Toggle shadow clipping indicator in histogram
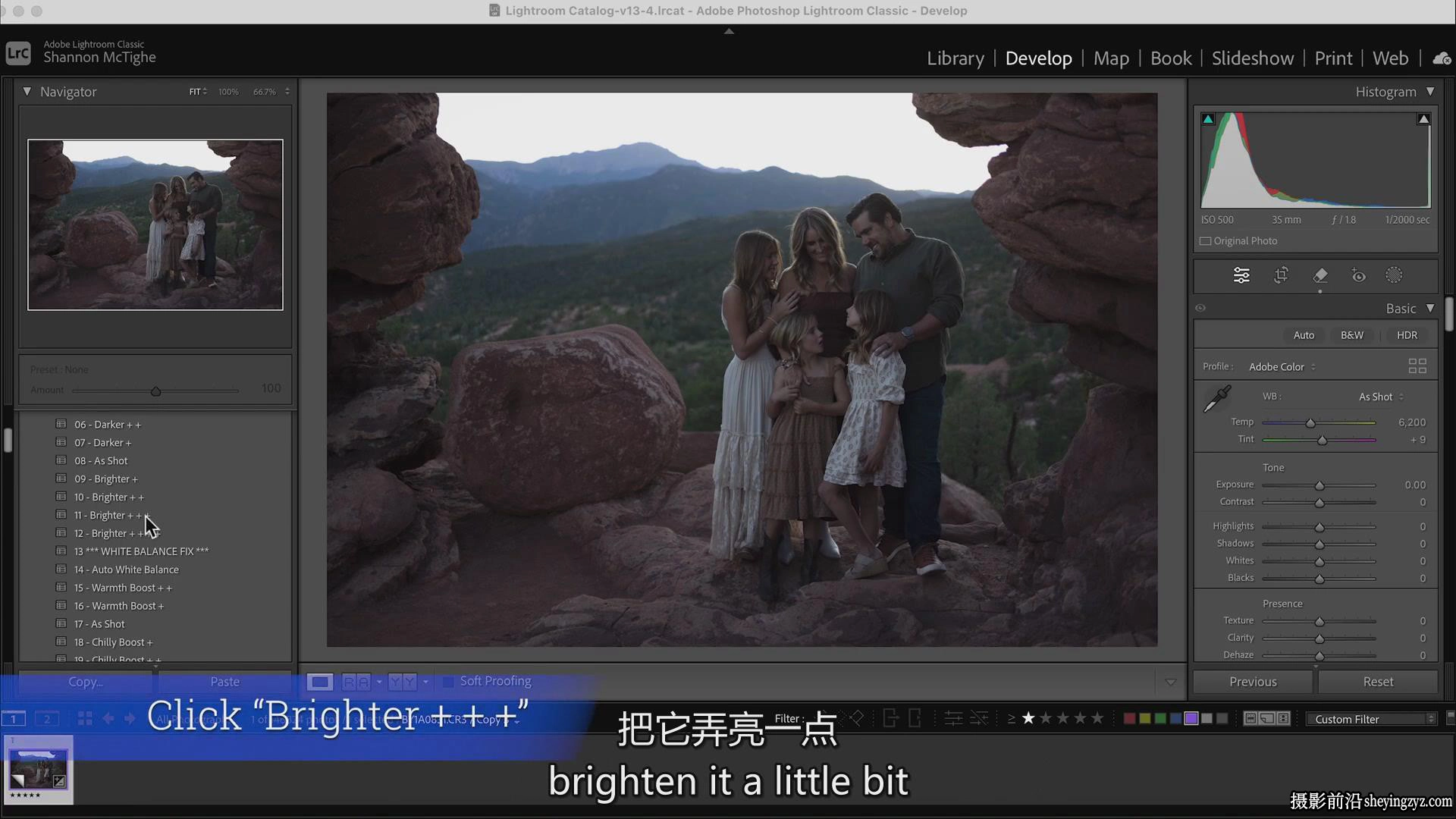The image size is (1456, 819). (1208, 119)
